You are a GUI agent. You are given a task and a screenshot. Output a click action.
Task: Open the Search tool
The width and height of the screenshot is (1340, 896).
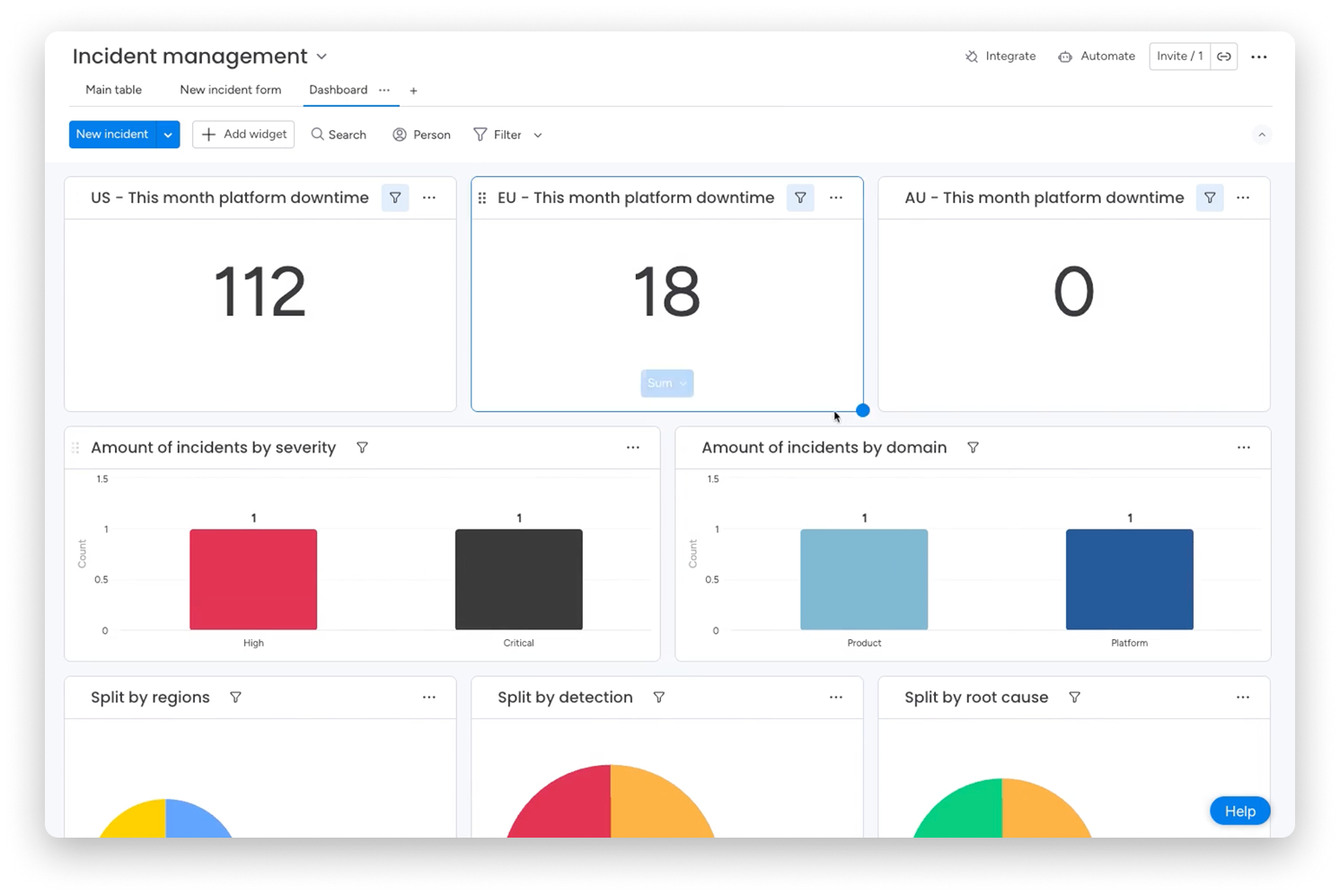pyautogui.click(x=339, y=135)
